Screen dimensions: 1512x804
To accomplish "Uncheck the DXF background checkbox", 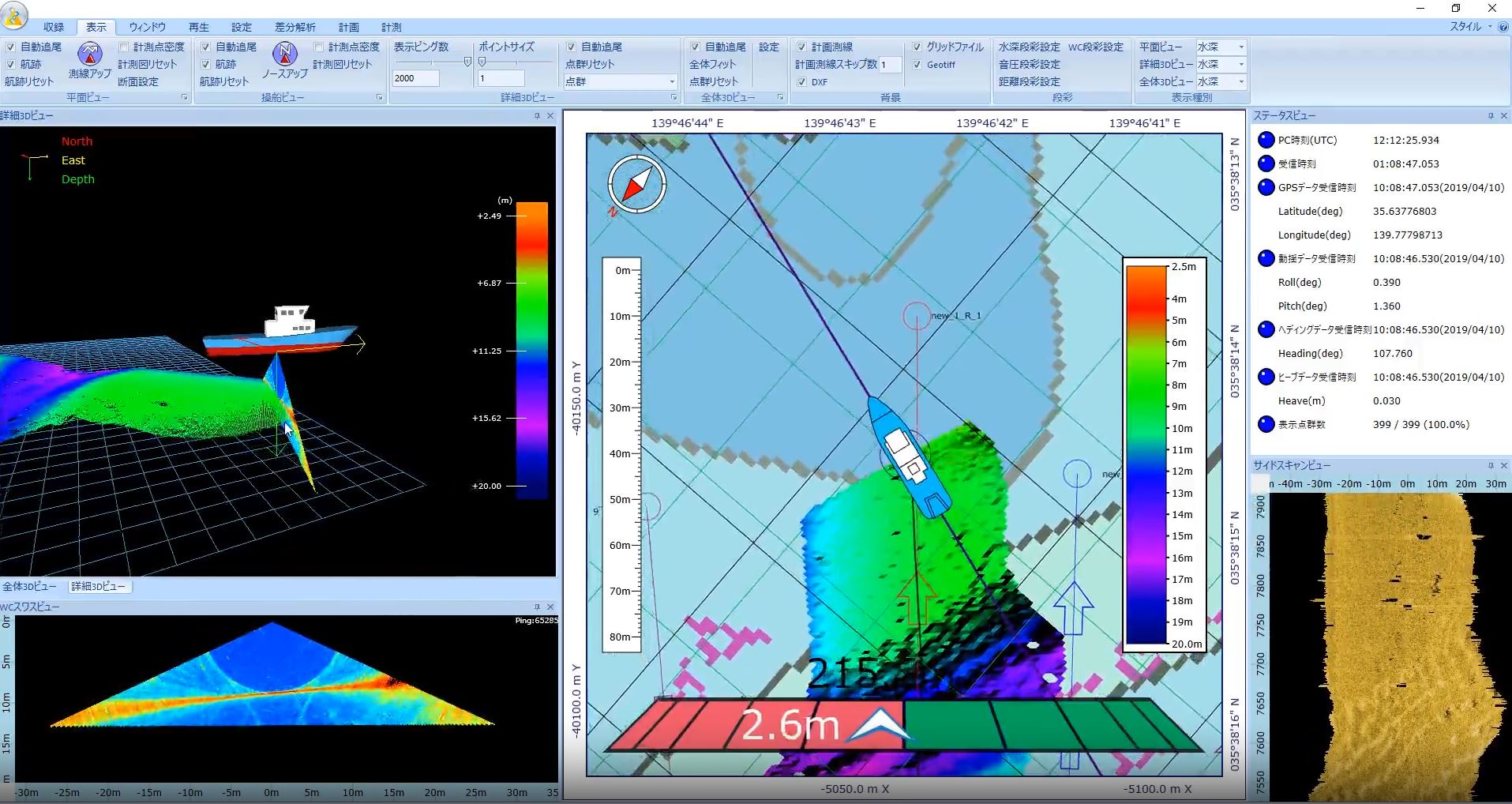I will click(801, 82).
